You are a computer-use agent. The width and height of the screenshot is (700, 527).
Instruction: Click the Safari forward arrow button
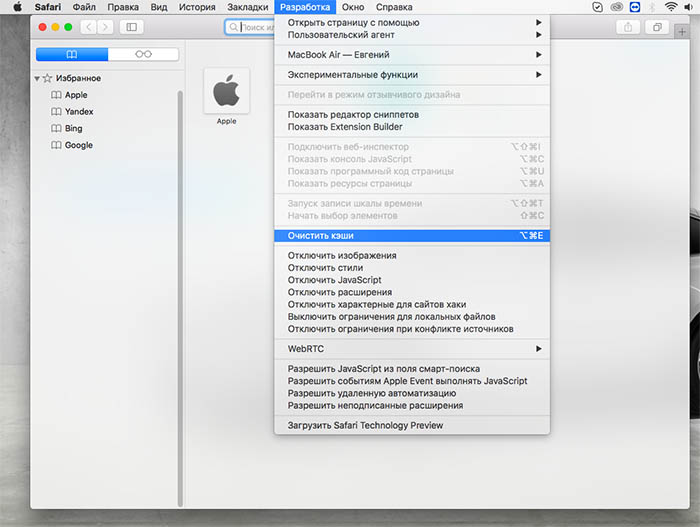(105, 27)
